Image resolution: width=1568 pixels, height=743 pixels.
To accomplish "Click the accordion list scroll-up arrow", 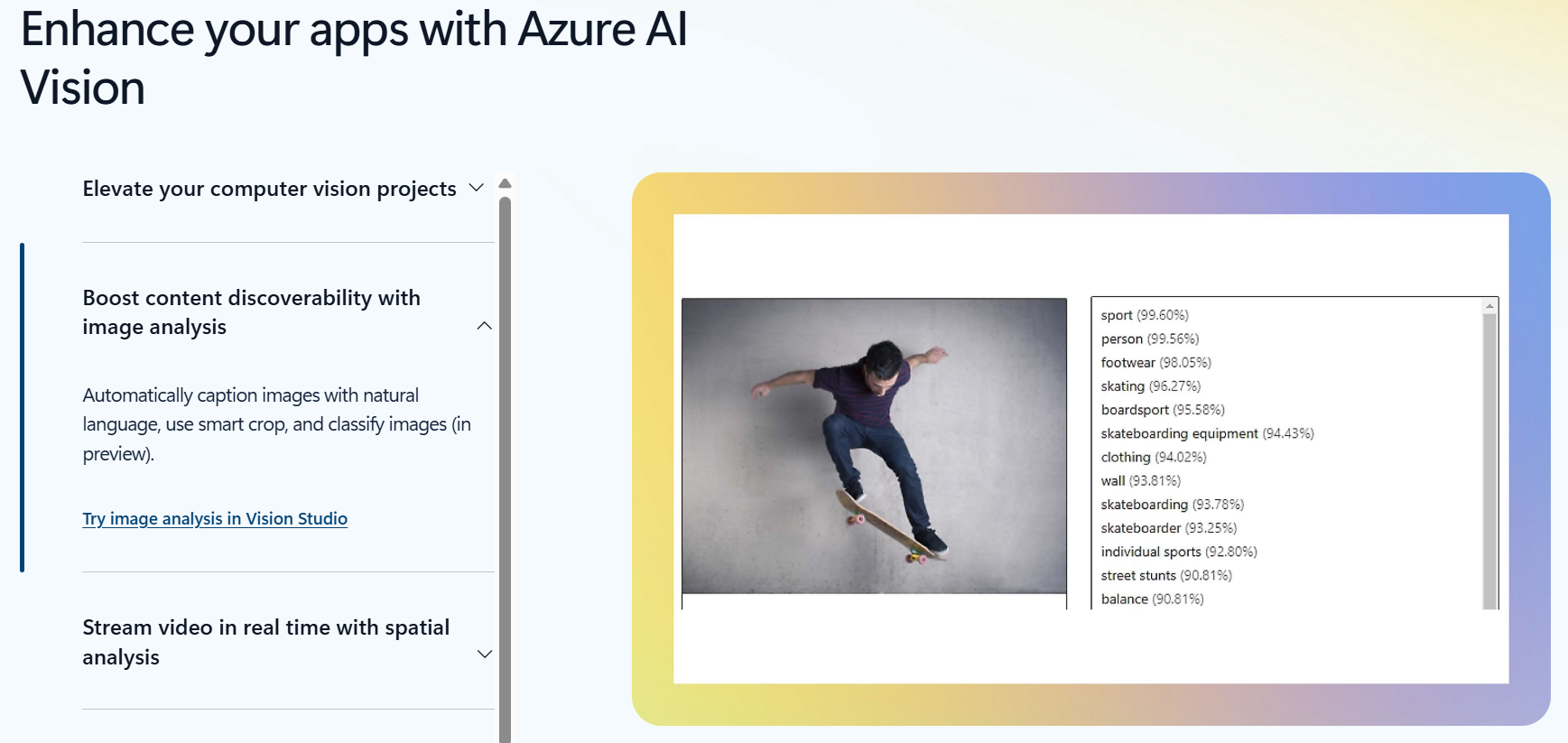I will pyautogui.click(x=506, y=183).
